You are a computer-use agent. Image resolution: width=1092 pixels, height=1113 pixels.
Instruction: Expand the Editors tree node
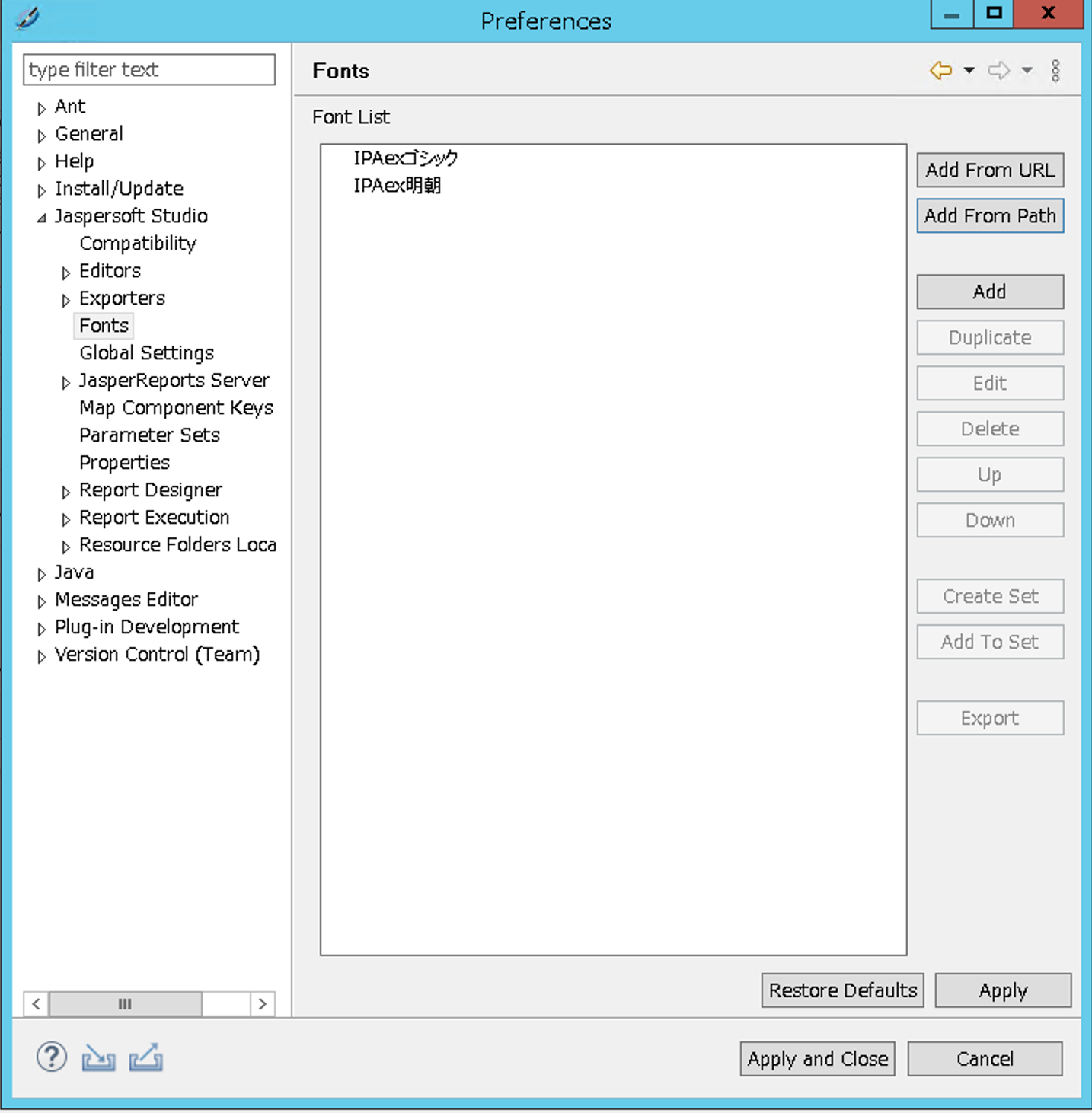65,273
